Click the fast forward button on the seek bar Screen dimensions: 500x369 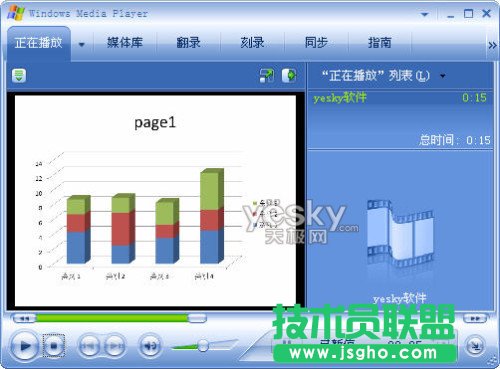point(475,318)
